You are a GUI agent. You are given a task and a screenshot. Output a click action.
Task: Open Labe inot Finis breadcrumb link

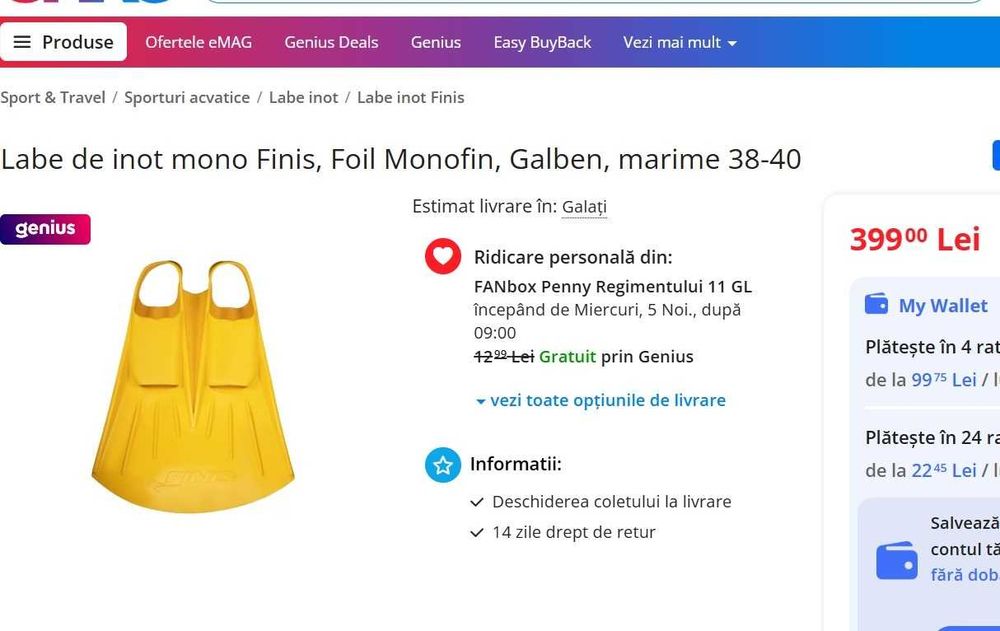pyautogui.click(x=410, y=97)
